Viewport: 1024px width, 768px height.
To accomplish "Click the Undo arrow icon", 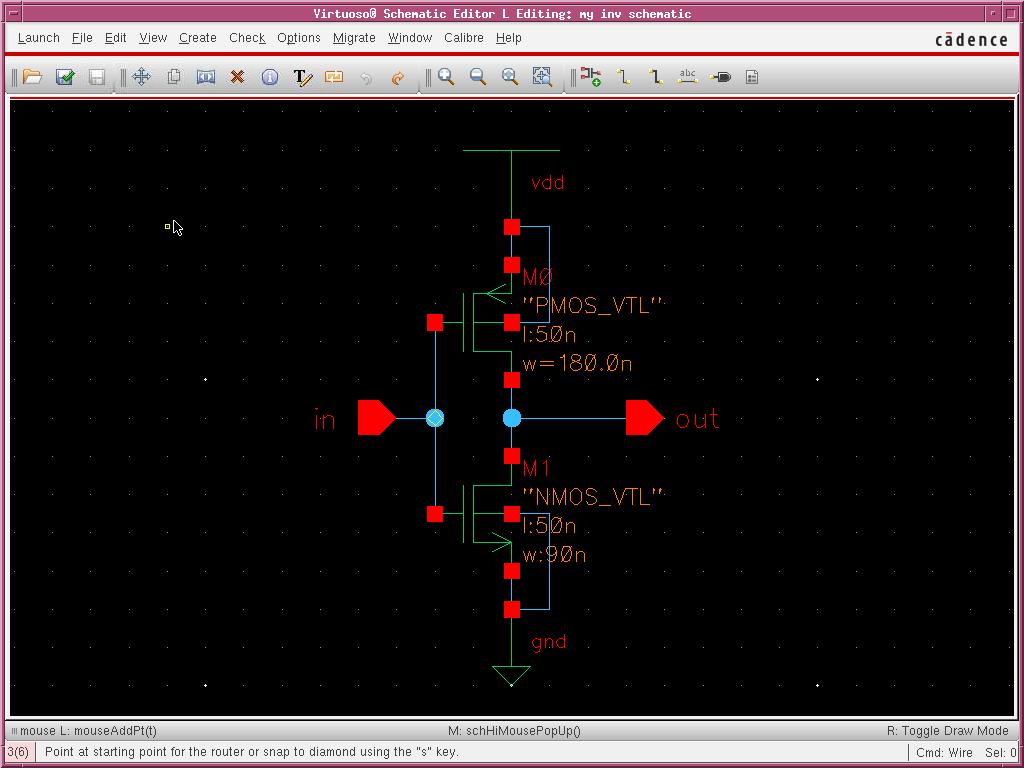I will point(366,78).
